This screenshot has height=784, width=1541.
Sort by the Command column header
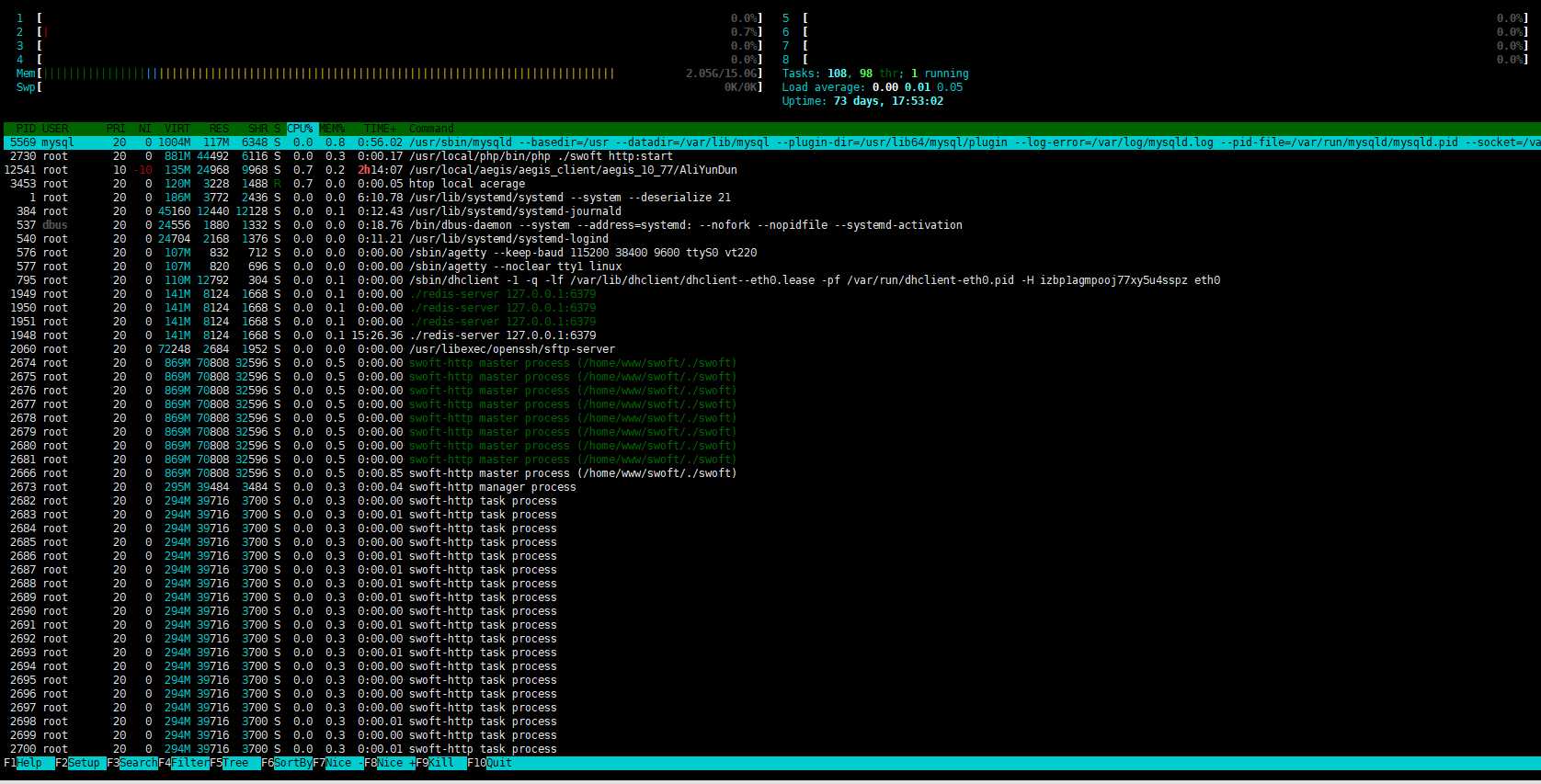pyautogui.click(x=431, y=129)
